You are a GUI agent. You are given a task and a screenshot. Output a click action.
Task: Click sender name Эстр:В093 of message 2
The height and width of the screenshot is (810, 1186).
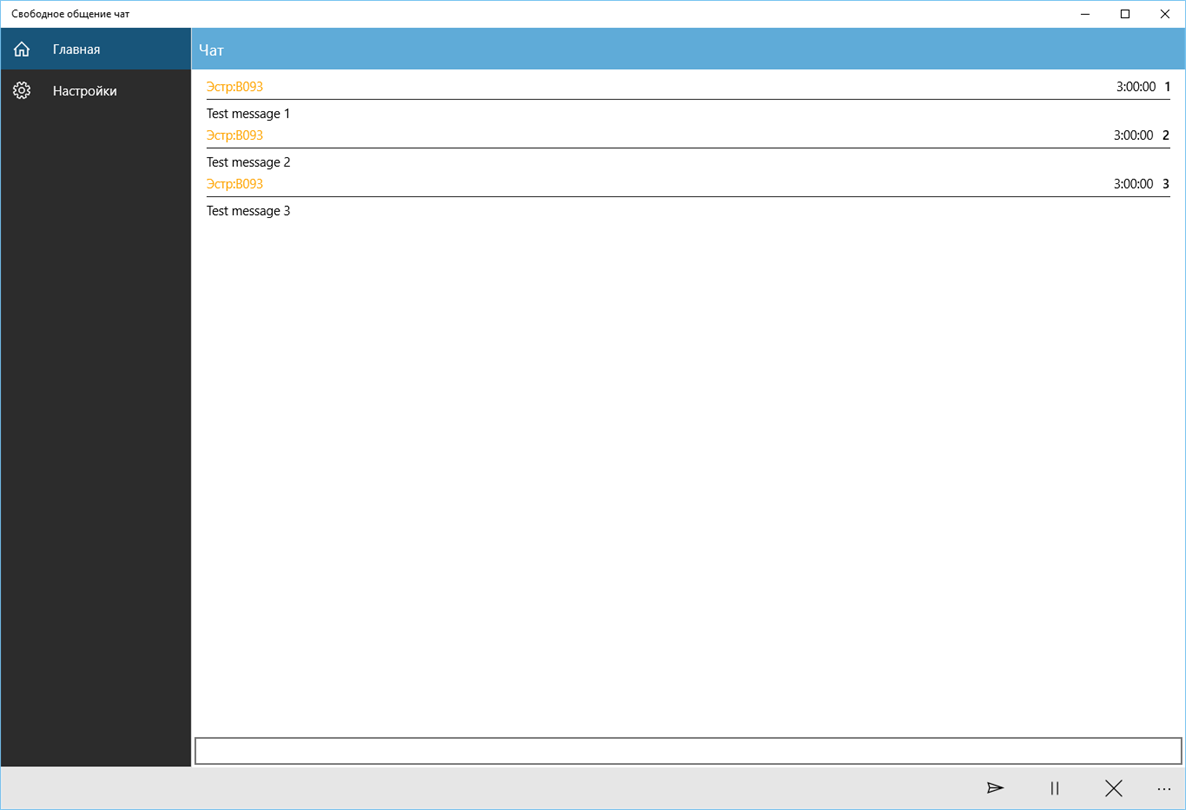point(234,135)
